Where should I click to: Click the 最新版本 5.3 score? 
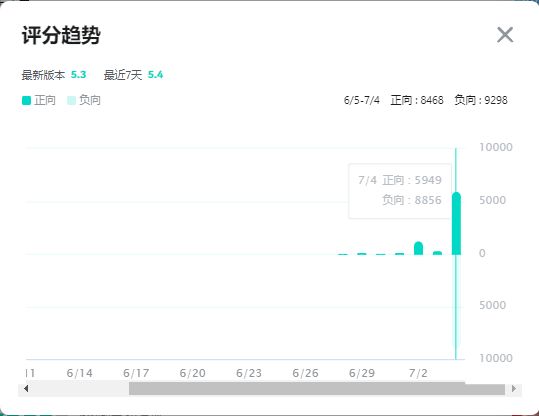point(78,75)
